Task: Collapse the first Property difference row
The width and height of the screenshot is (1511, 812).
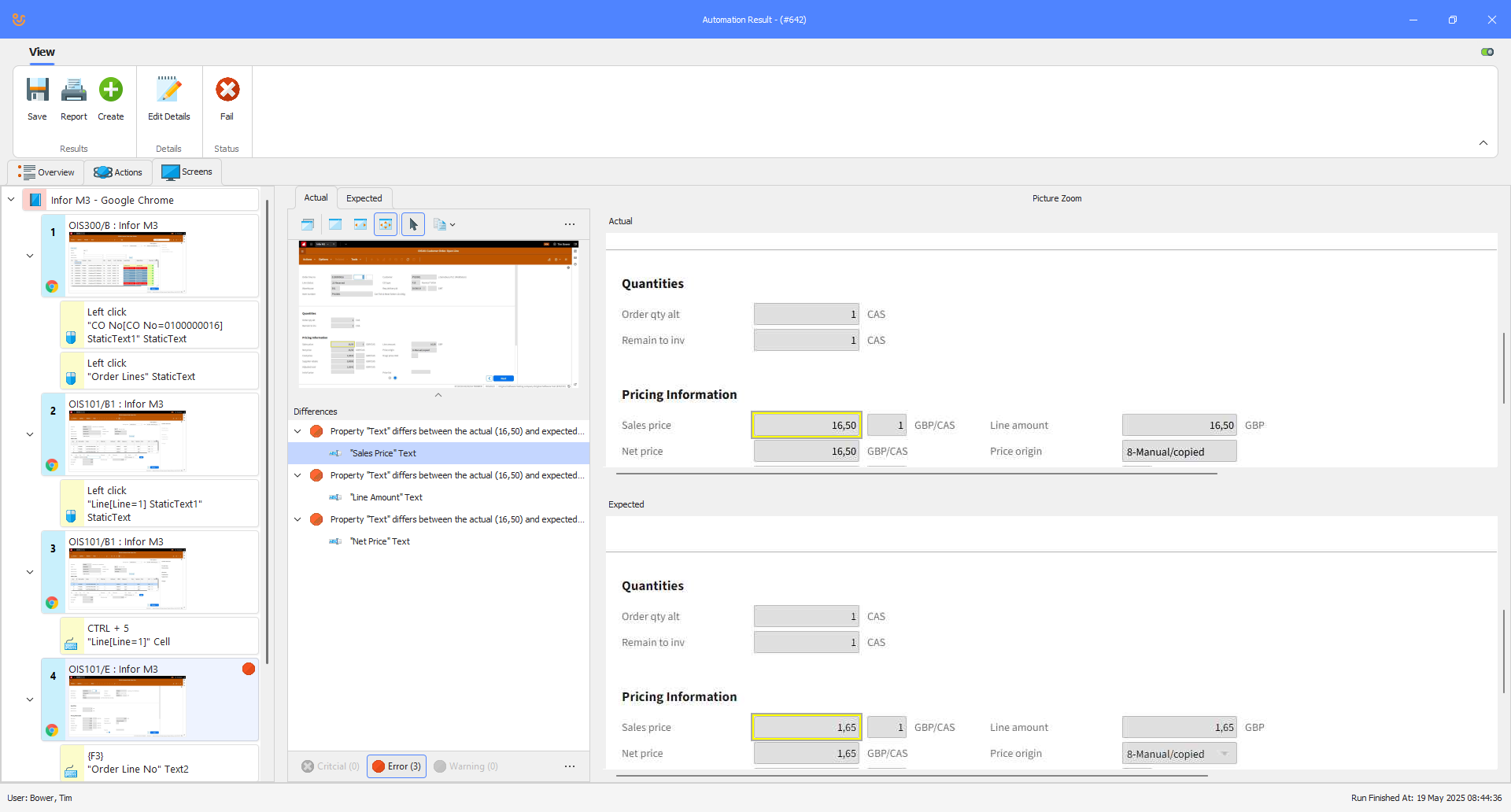Action: tap(297, 431)
